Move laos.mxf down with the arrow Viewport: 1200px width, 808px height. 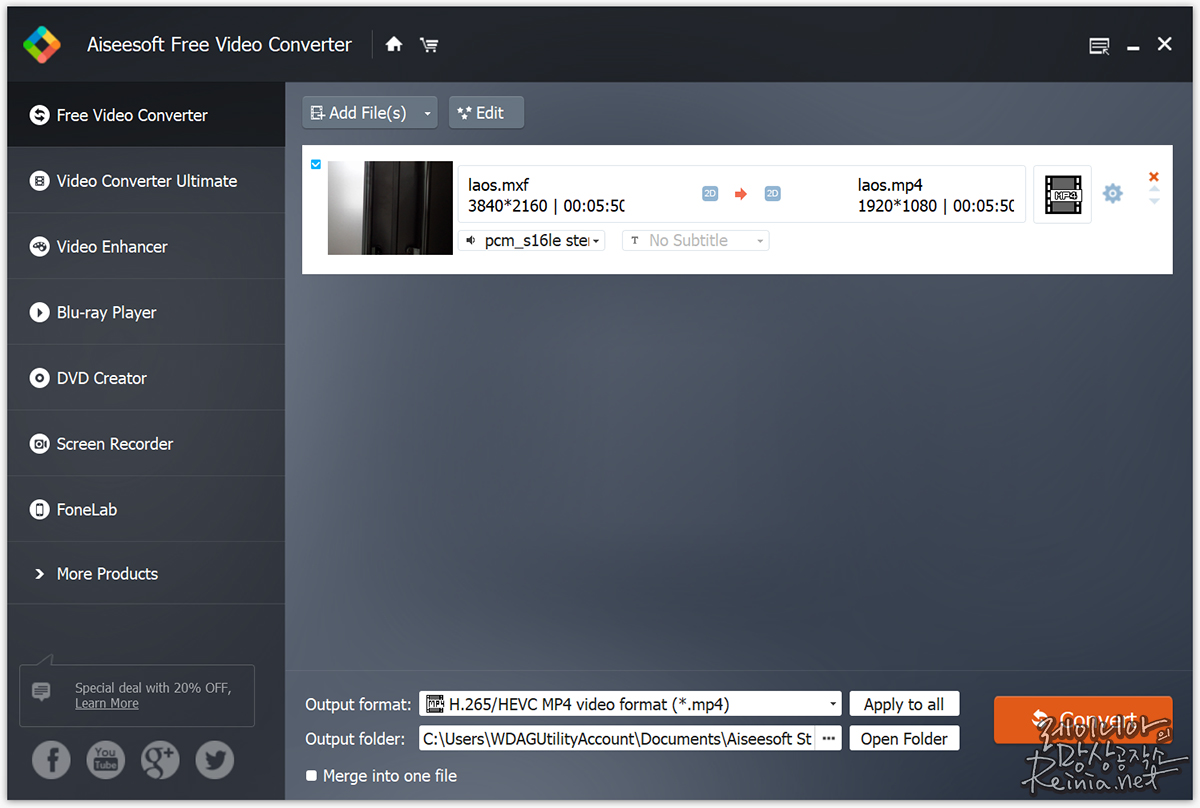pyautogui.click(x=1154, y=201)
